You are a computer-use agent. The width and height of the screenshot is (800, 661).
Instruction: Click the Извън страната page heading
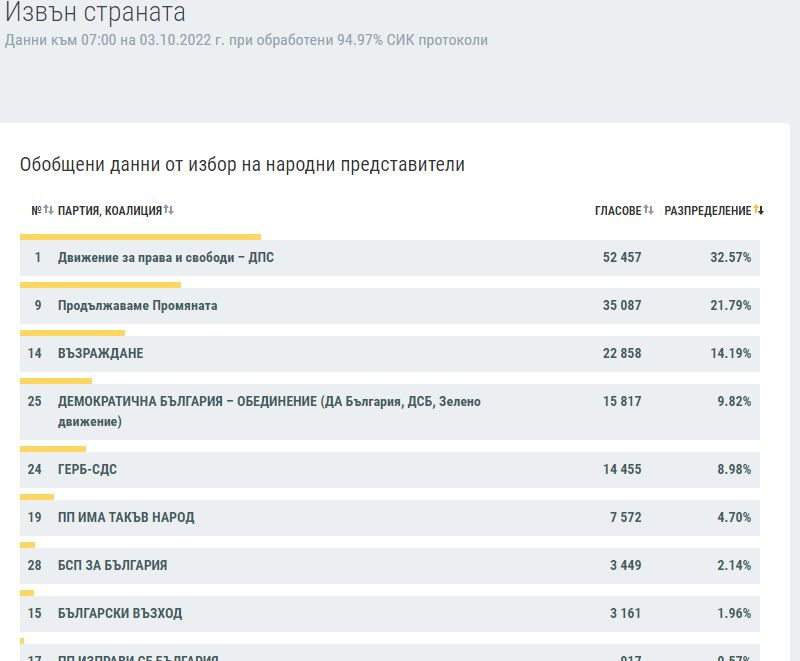click(95, 12)
